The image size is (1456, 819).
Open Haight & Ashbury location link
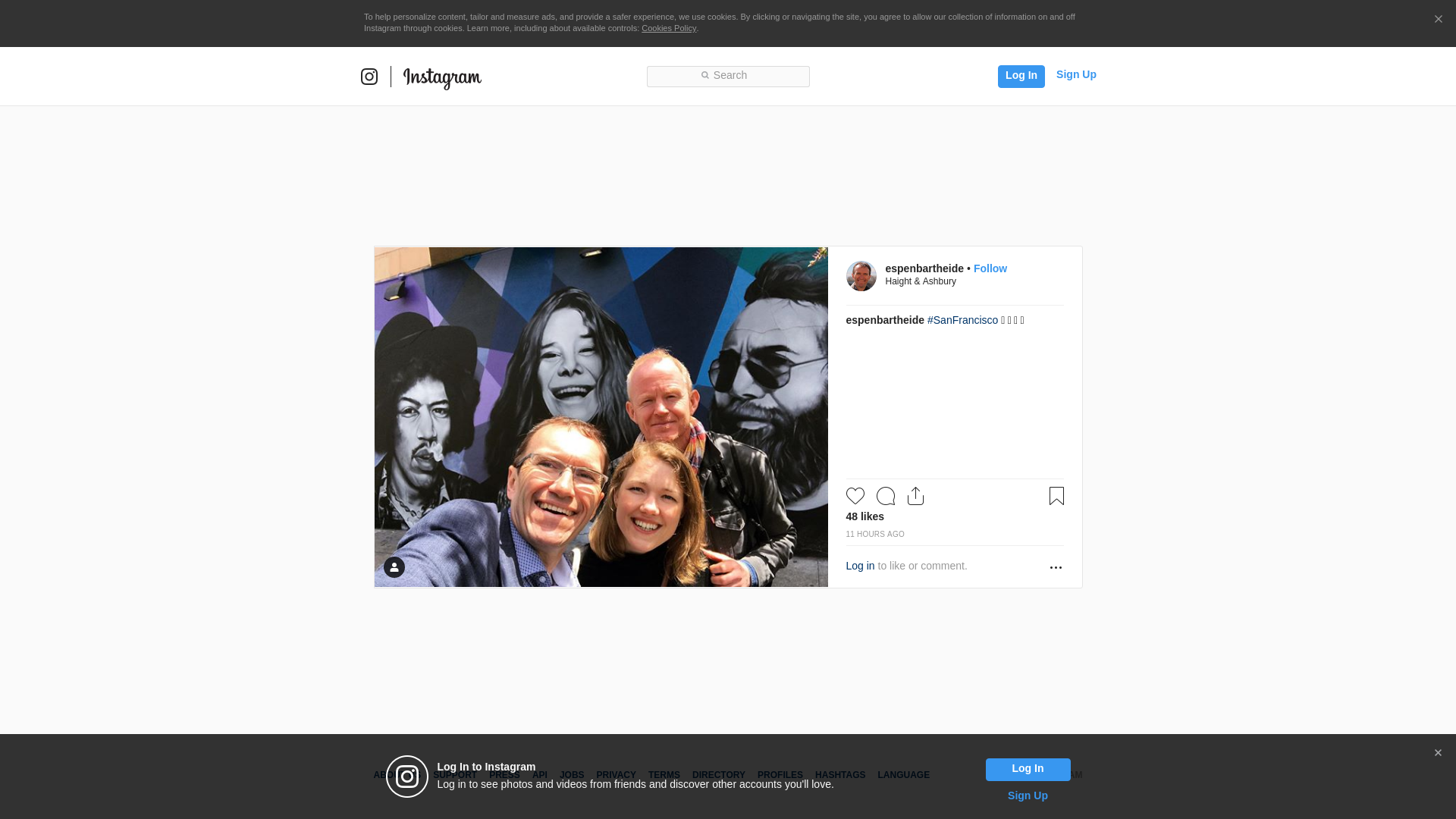[x=921, y=281]
